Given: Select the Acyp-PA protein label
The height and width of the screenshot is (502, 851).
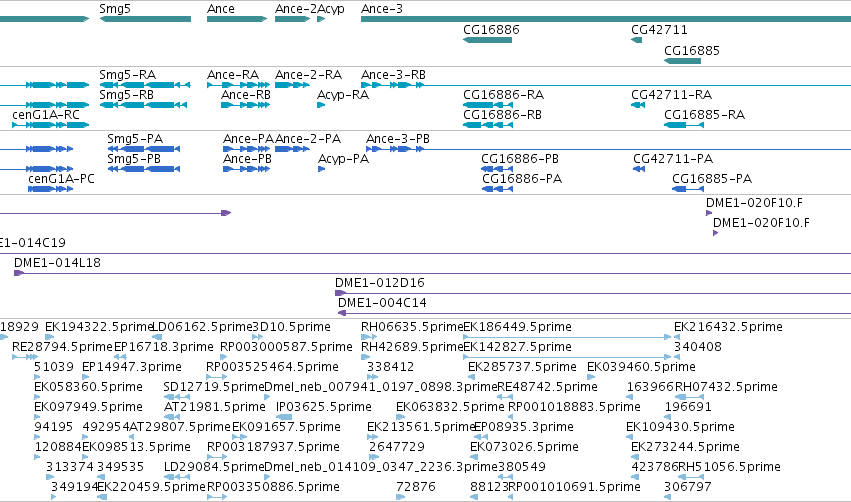Looking at the screenshot, I should coord(344,158).
